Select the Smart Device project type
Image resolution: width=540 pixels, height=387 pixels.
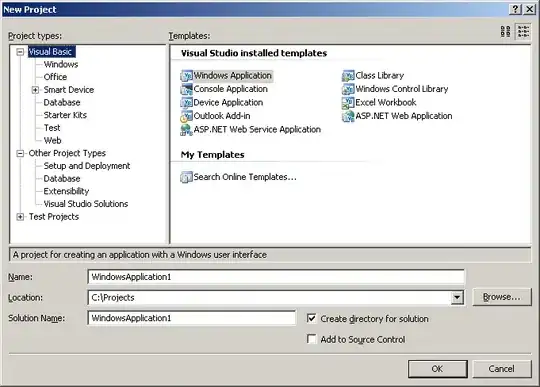pyautogui.click(x=69, y=90)
